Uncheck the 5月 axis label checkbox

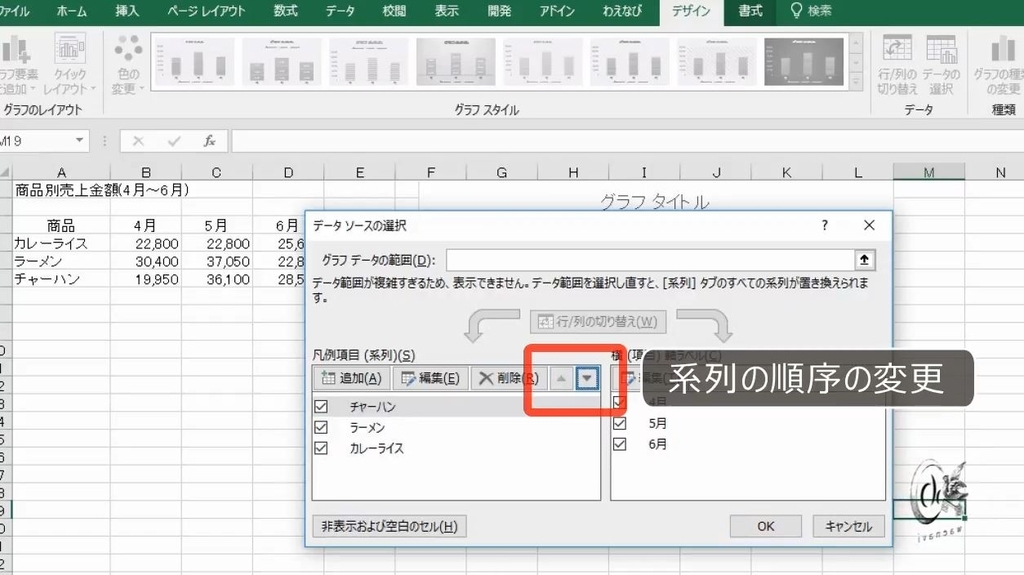click(x=620, y=423)
